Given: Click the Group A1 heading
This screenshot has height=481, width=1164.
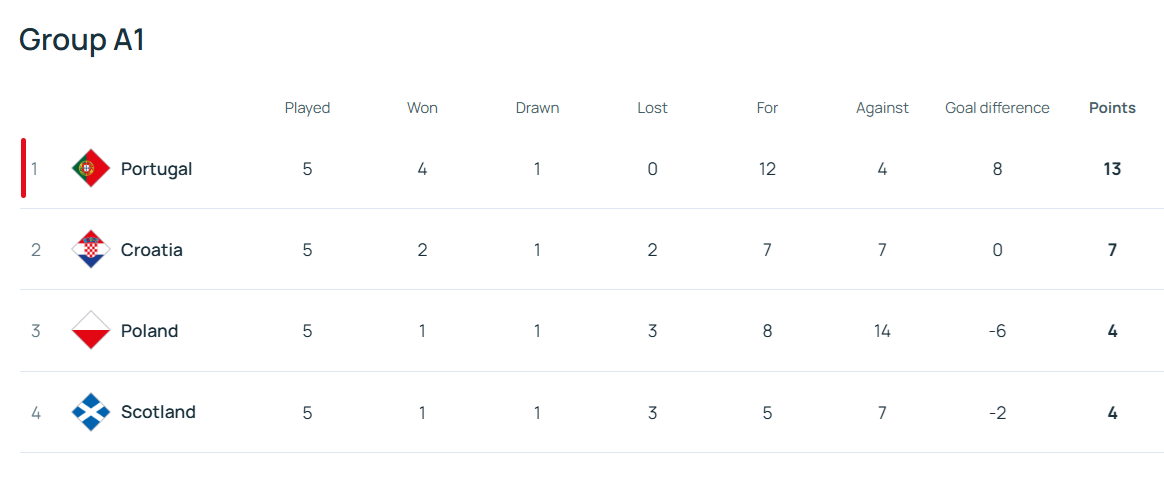Looking at the screenshot, I should click(x=82, y=40).
